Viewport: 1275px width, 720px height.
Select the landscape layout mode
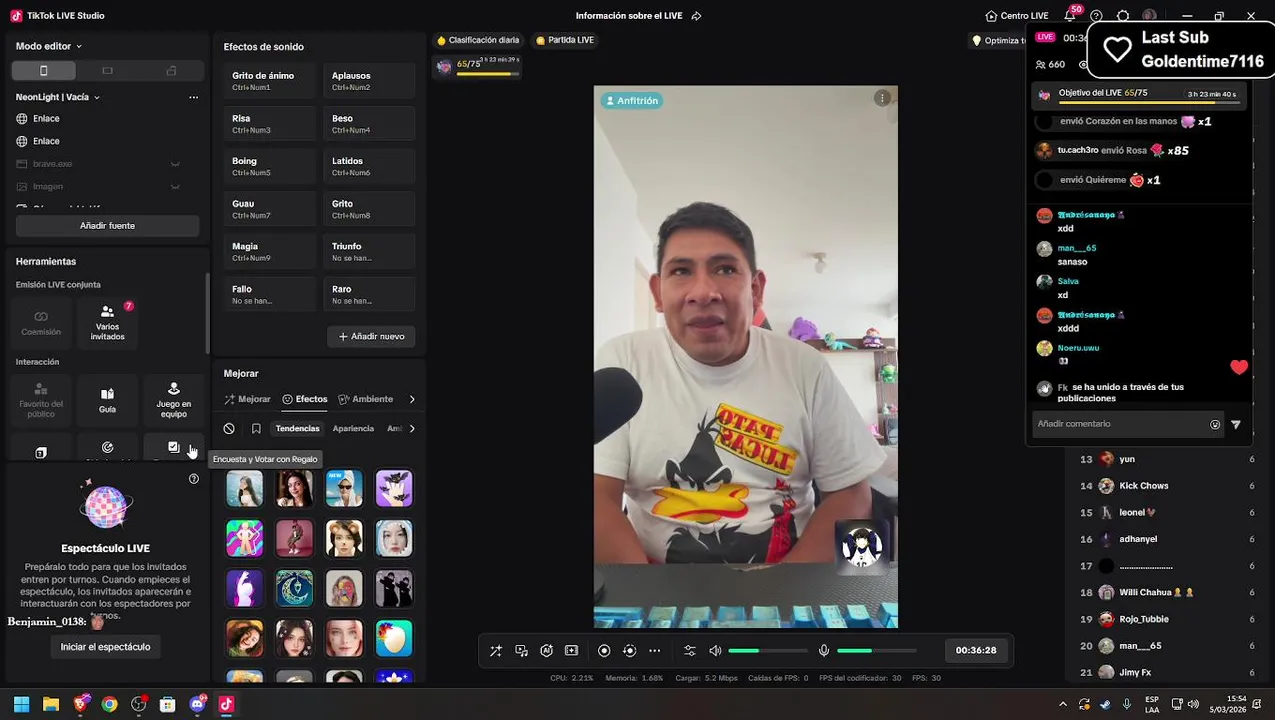(107, 71)
